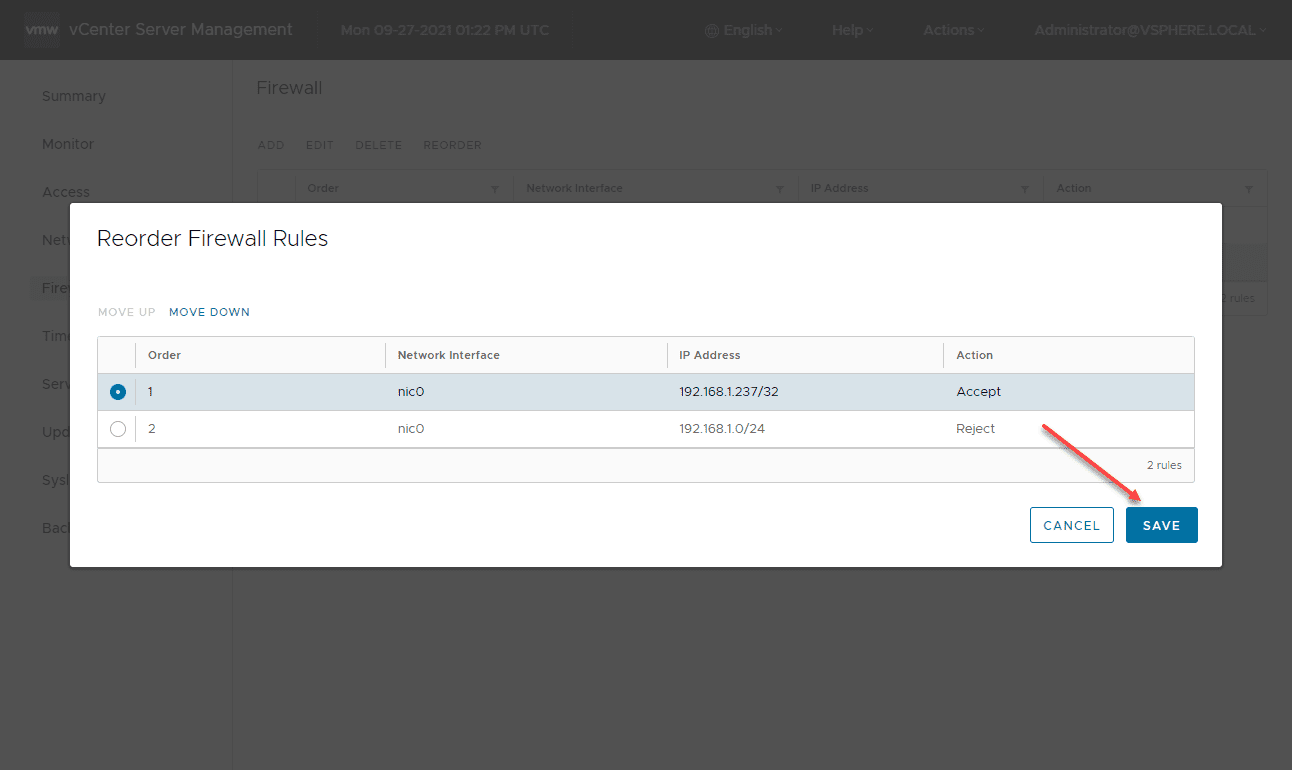The image size is (1292, 770).
Task: Expand the Help dropdown menu
Action: pos(852,30)
